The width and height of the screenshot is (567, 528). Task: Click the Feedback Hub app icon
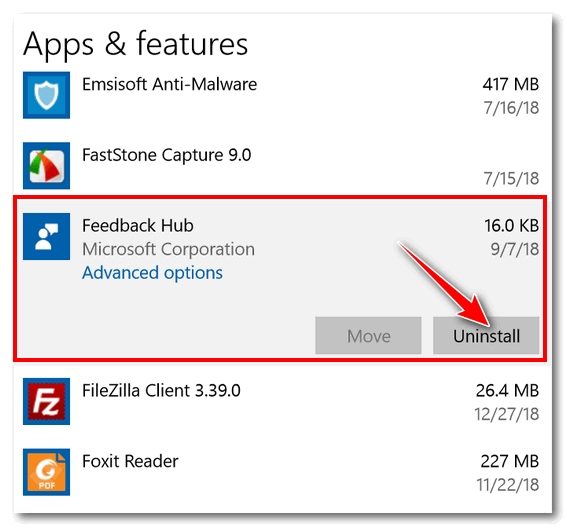46,237
